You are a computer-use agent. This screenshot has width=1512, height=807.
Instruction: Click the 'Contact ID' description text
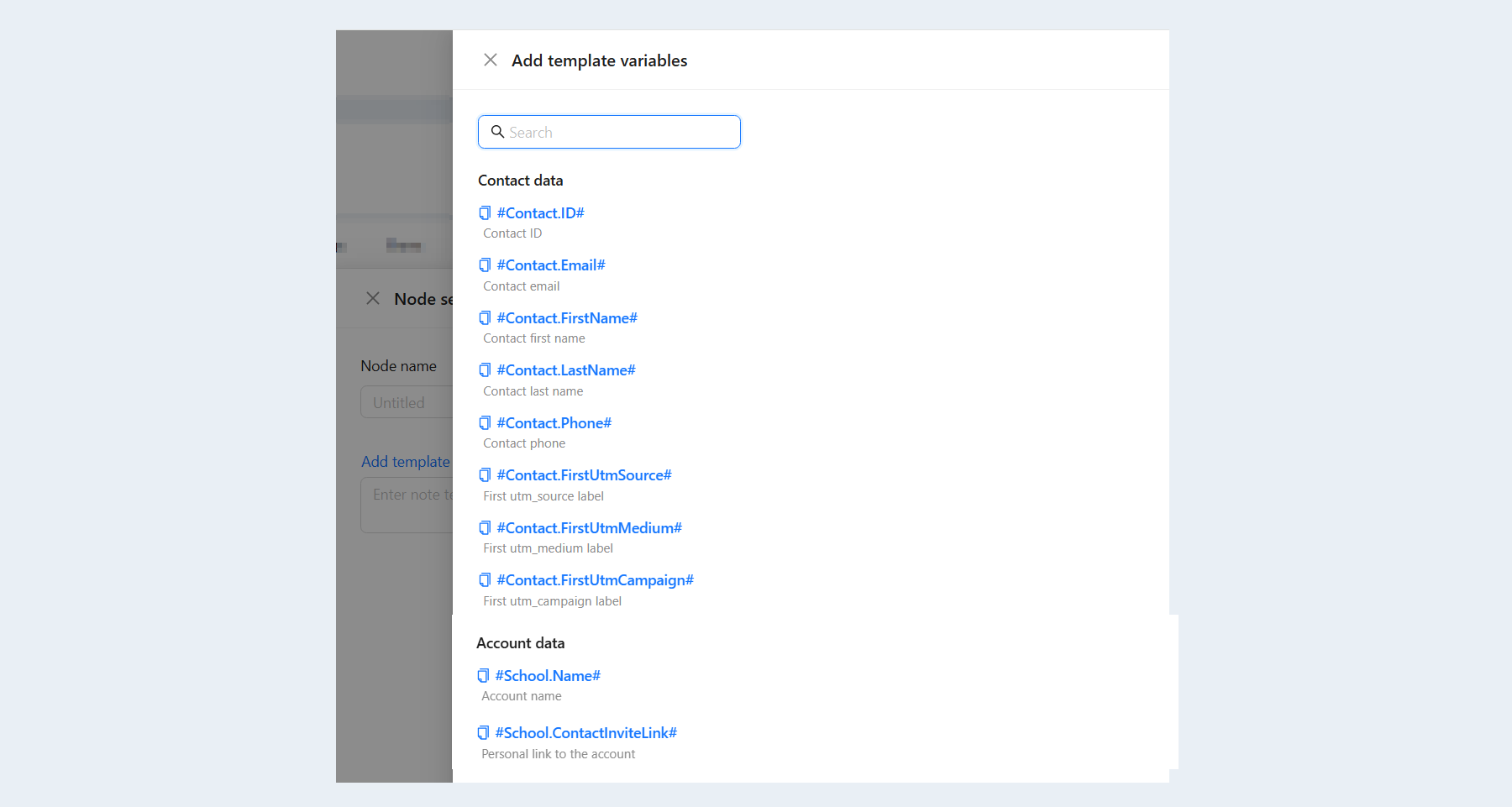click(x=512, y=233)
